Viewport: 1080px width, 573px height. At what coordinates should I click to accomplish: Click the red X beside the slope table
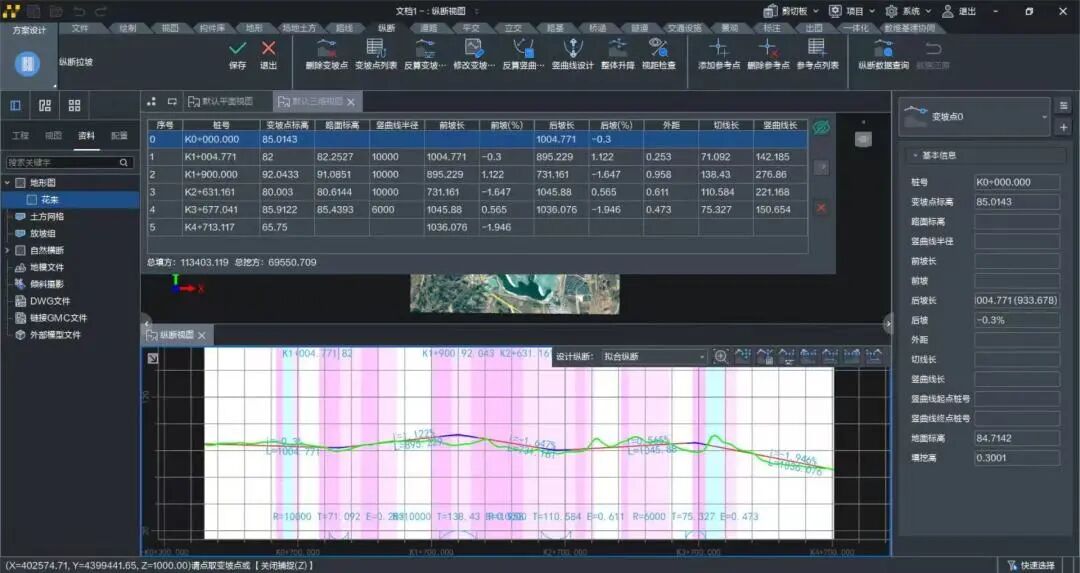tap(821, 207)
